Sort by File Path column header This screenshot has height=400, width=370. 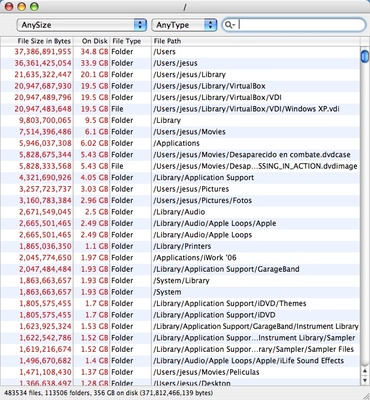coord(256,41)
